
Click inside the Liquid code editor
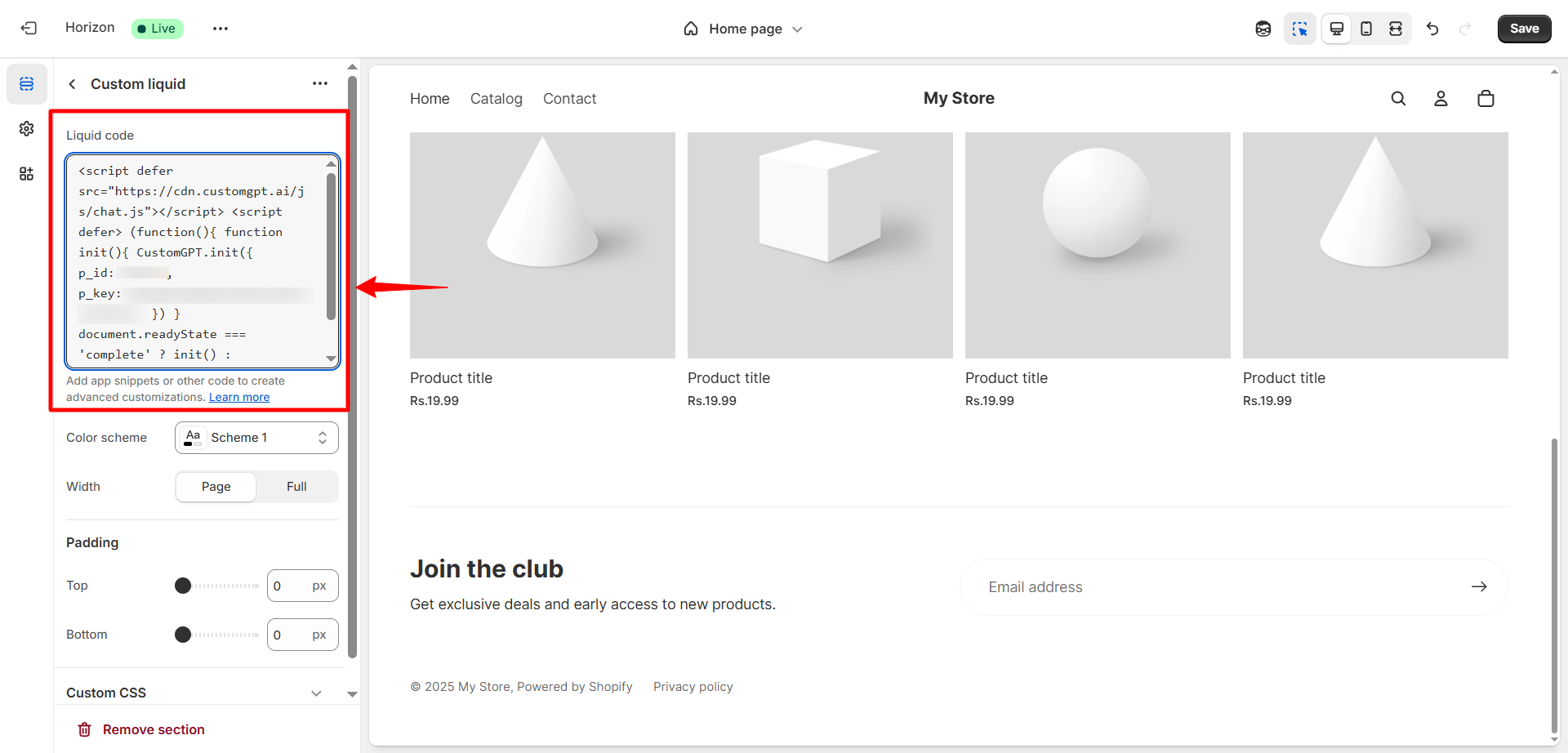pos(203,261)
